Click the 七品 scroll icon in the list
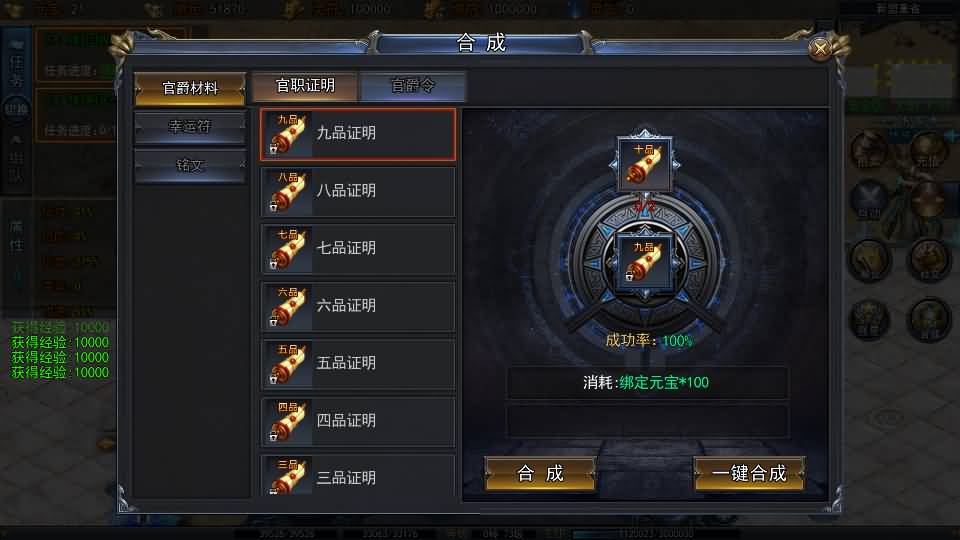This screenshot has width=960, height=540. (288, 249)
